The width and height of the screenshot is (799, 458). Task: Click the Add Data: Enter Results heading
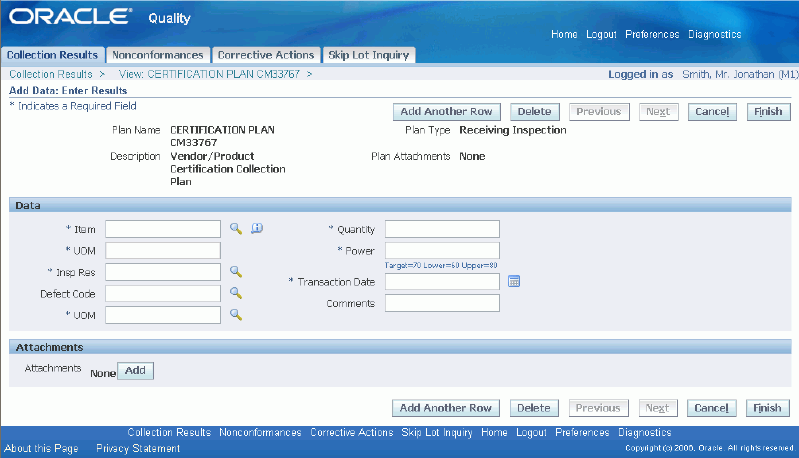pyautogui.click(x=68, y=91)
